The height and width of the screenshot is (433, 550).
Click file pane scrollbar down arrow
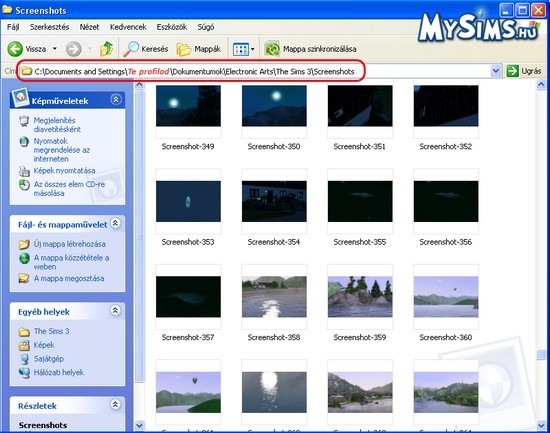point(541,426)
